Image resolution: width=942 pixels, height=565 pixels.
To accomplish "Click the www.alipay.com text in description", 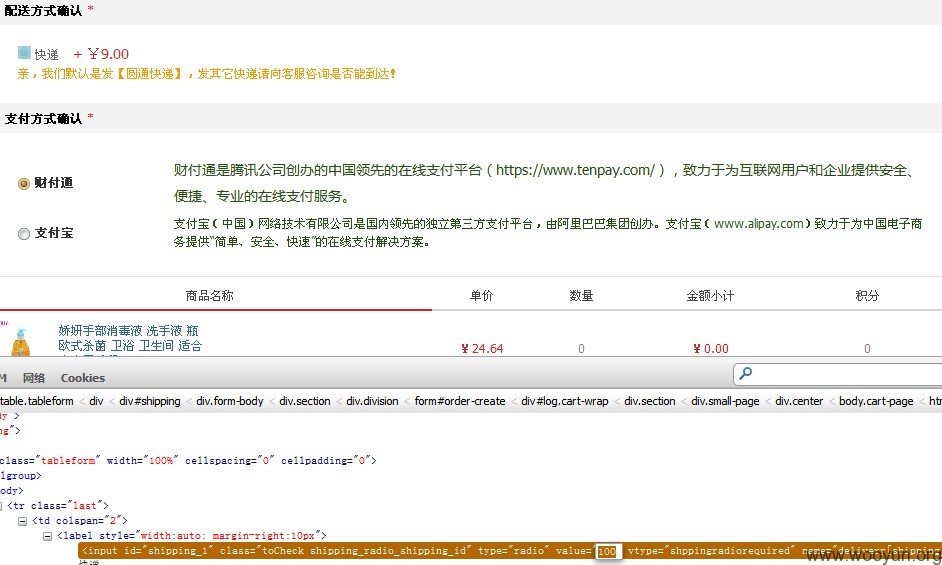I will click(758, 224).
